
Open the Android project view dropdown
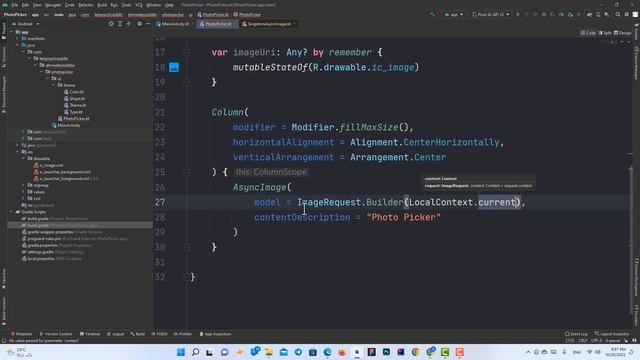pos(26,24)
